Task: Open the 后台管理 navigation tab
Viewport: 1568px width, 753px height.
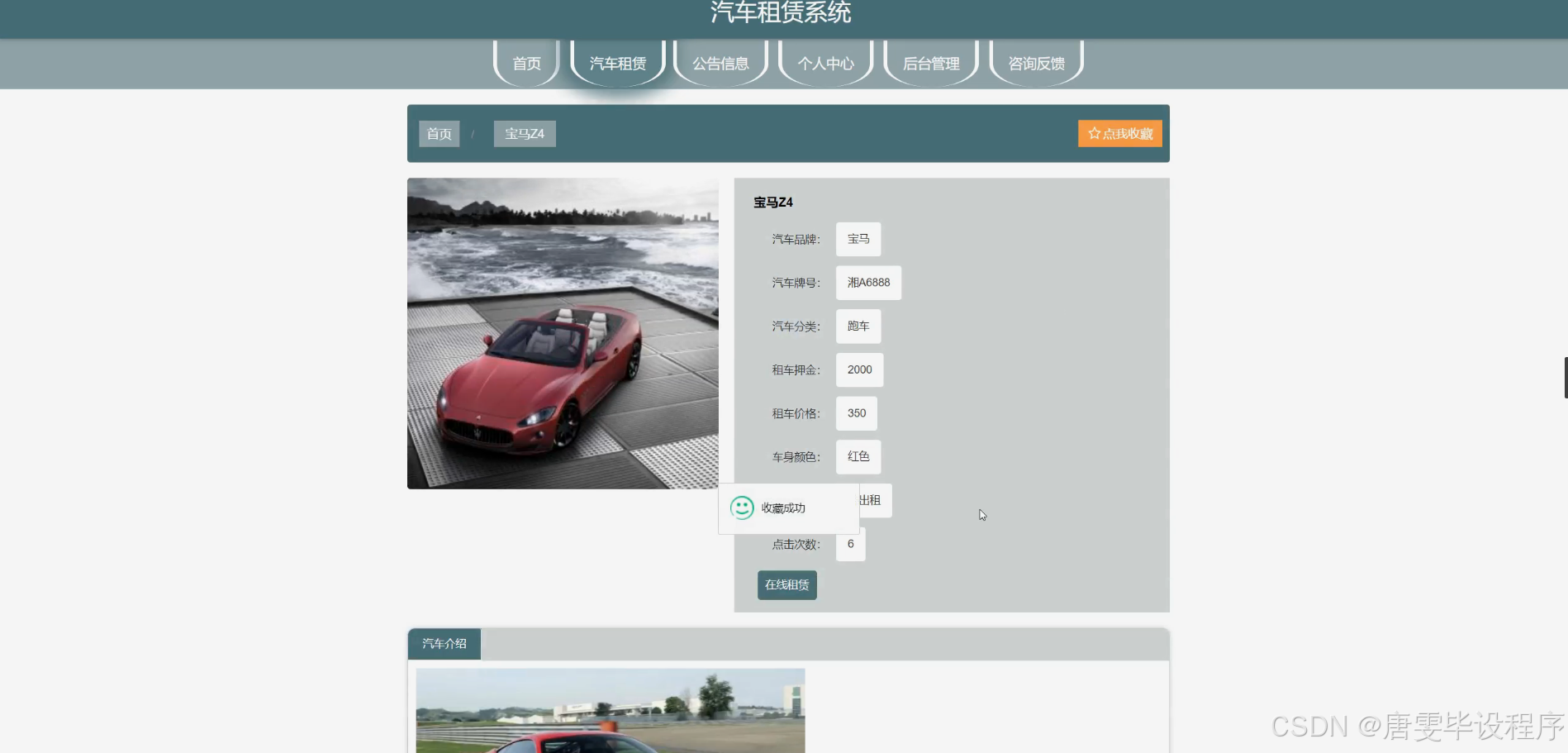Action: click(x=931, y=63)
